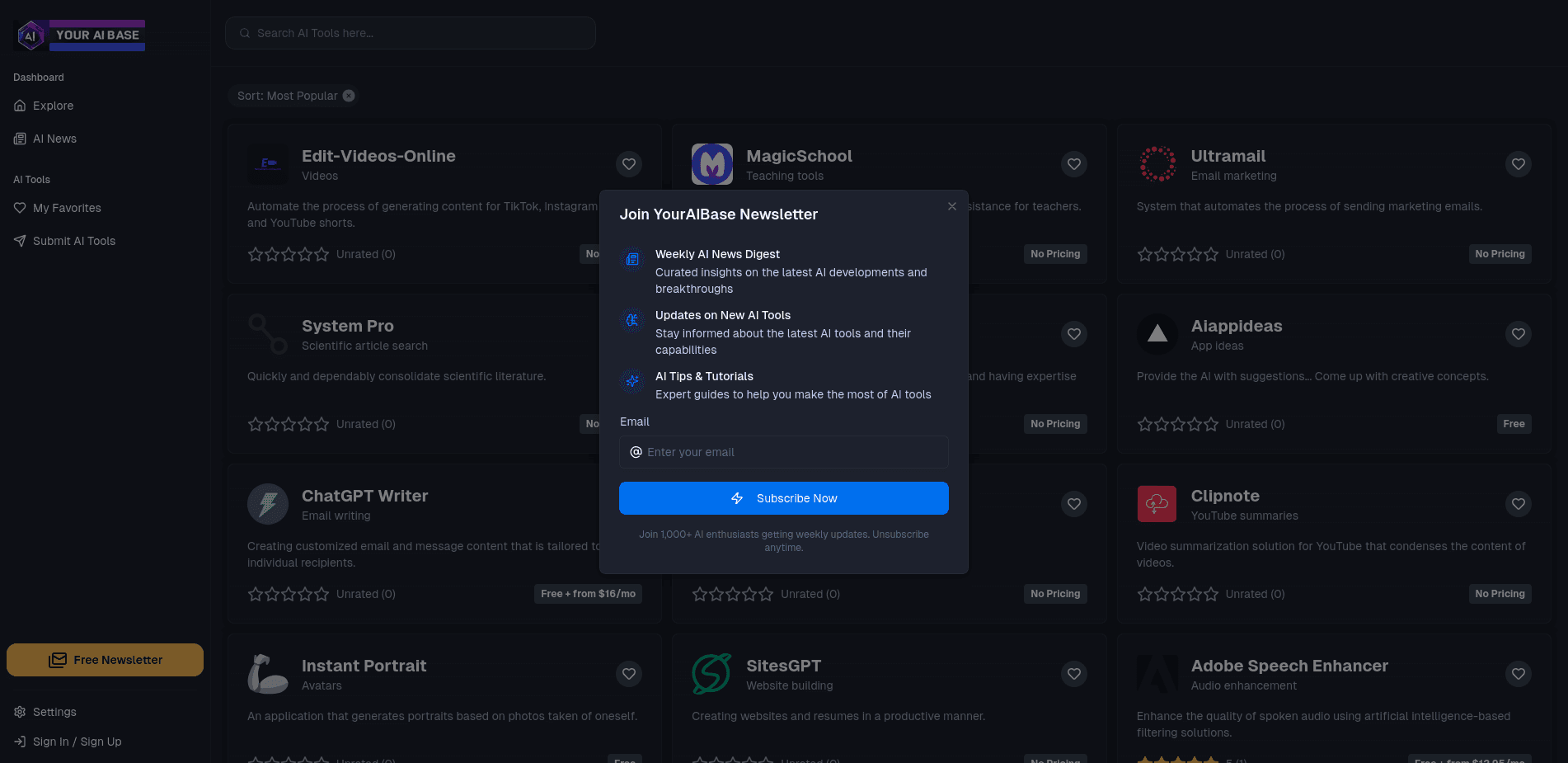Click the Adobe Speech Enhancer heart icon

1518,674
